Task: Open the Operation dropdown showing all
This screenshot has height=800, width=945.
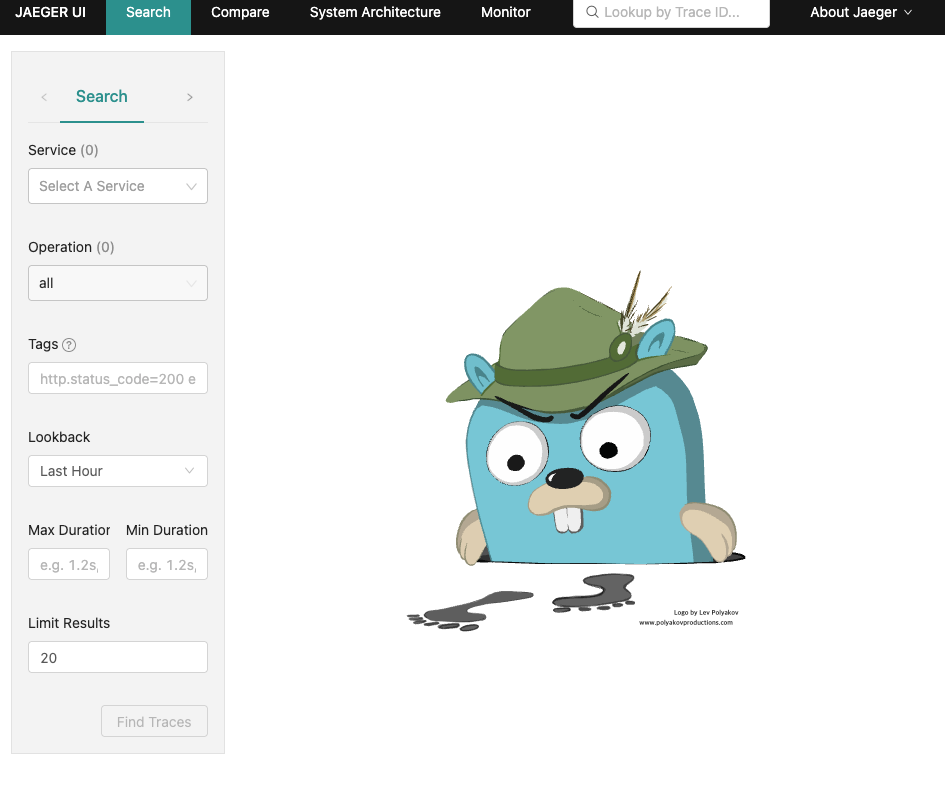Action: (x=118, y=283)
